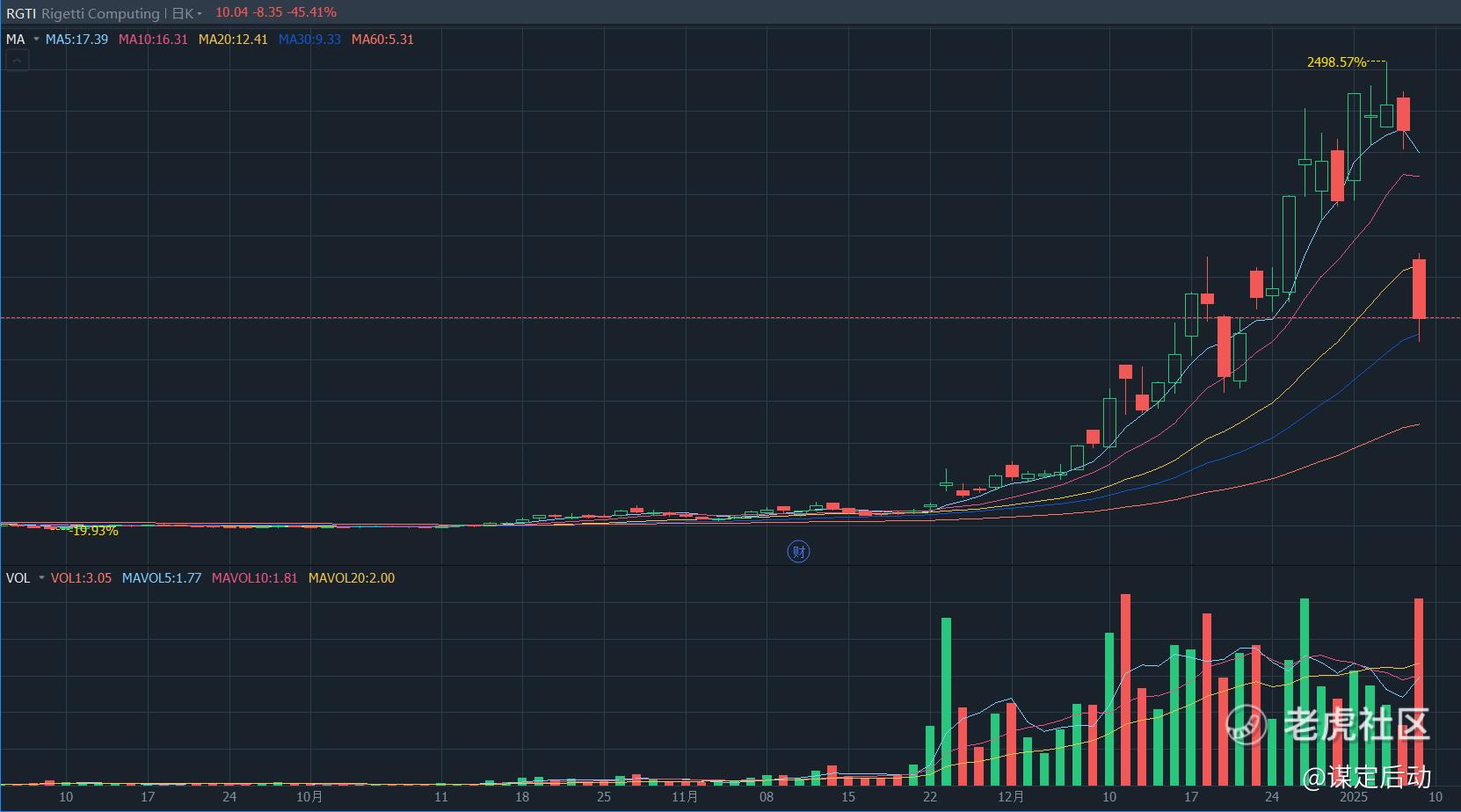Open the VOL indicator dropdown

pos(41,578)
